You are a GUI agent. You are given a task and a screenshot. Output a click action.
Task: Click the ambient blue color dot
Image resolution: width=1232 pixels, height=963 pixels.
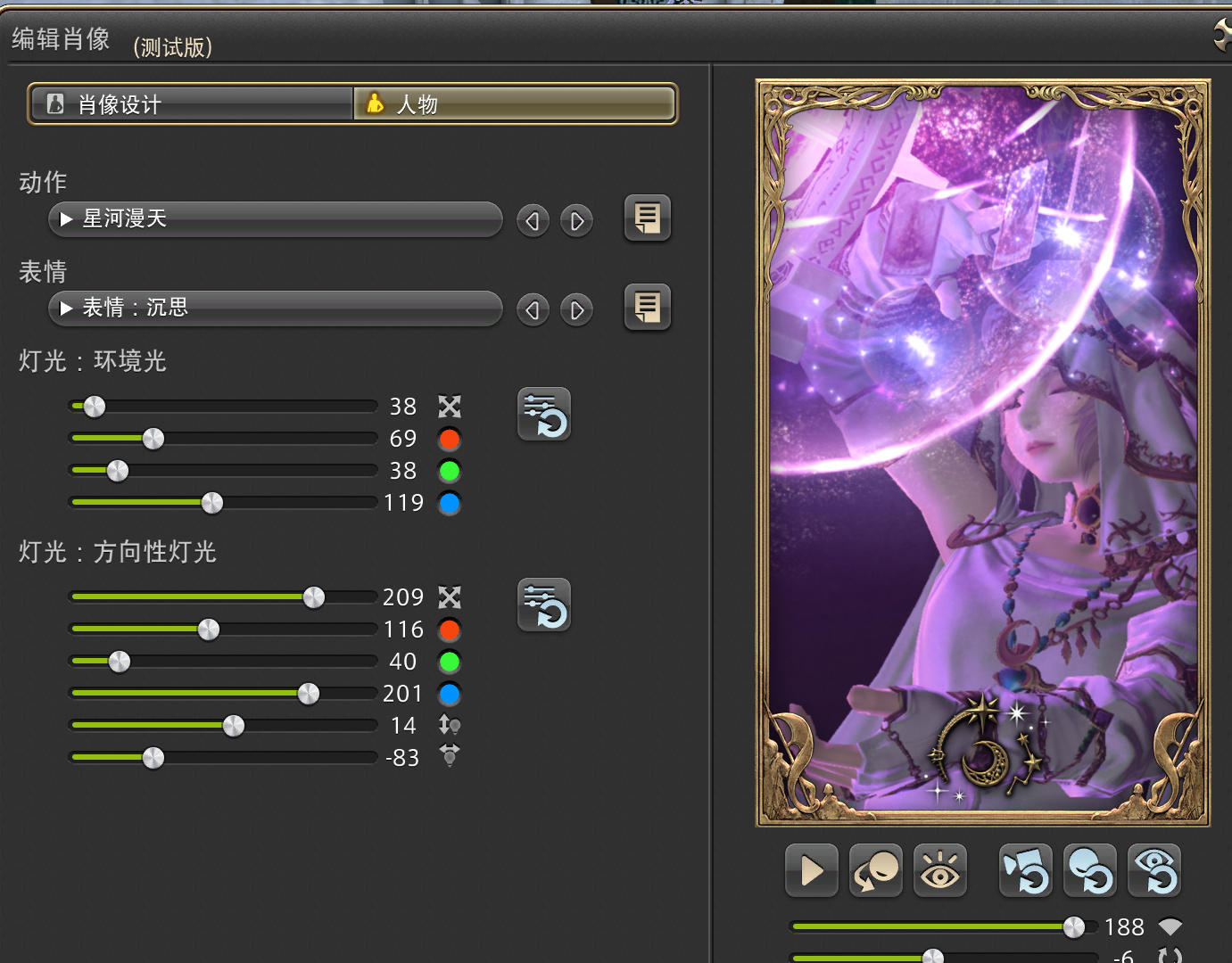(450, 503)
